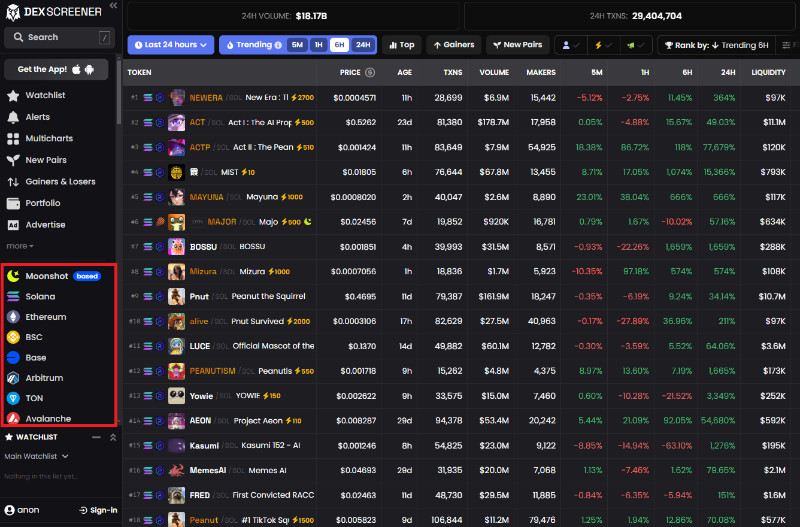Viewport: 800px width, 527px height.
Task: Click the Pnut squirrel token icon
Action: (x=177, y=296)
